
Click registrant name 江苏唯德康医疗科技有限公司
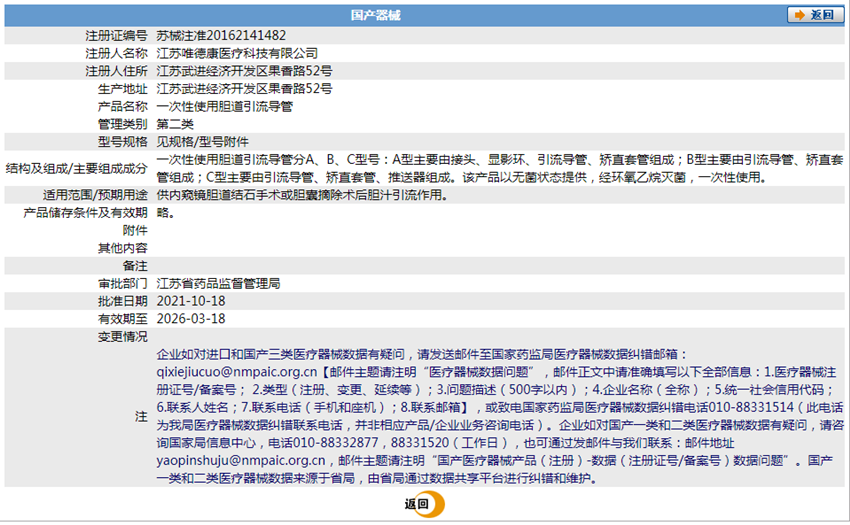pos(237,53)
